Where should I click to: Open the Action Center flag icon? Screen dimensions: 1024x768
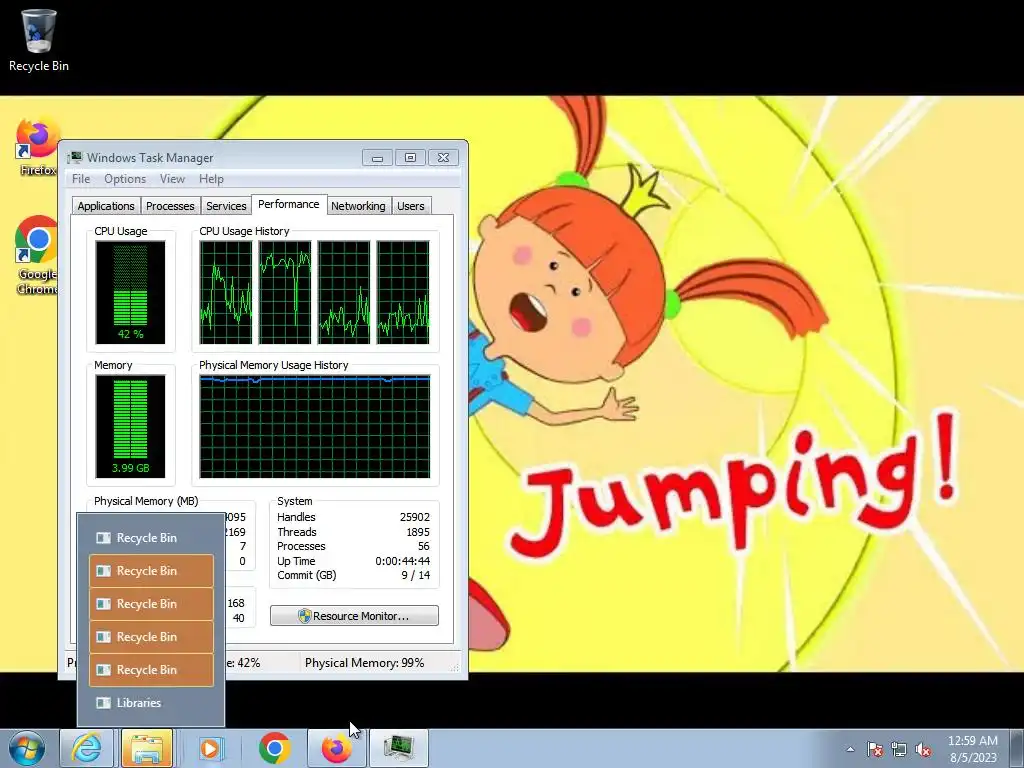[x=875, y=749]
